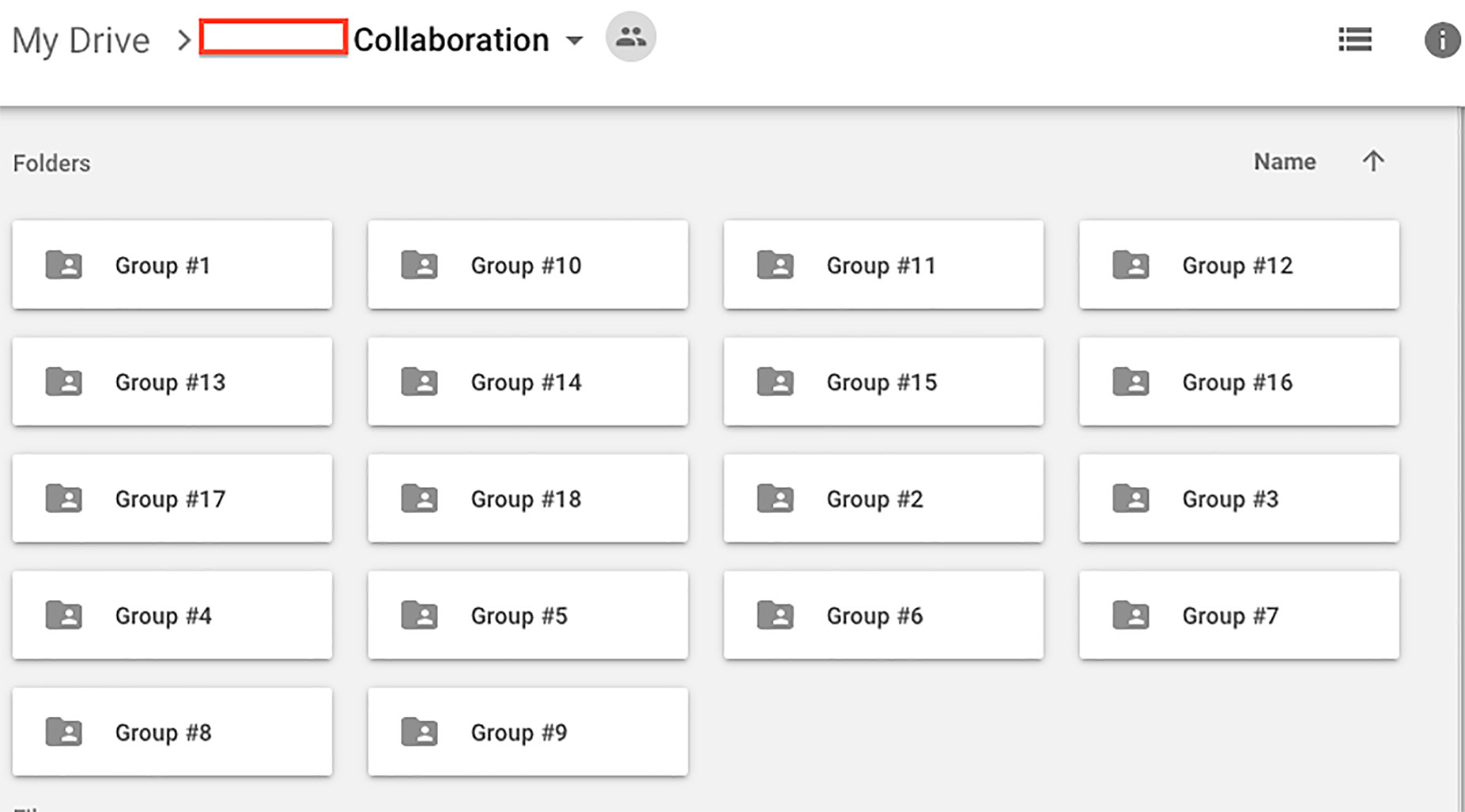Select the Group #17 folder
Image resolution: width=1465 pixels, height=812 pixels.
(172, 499)
